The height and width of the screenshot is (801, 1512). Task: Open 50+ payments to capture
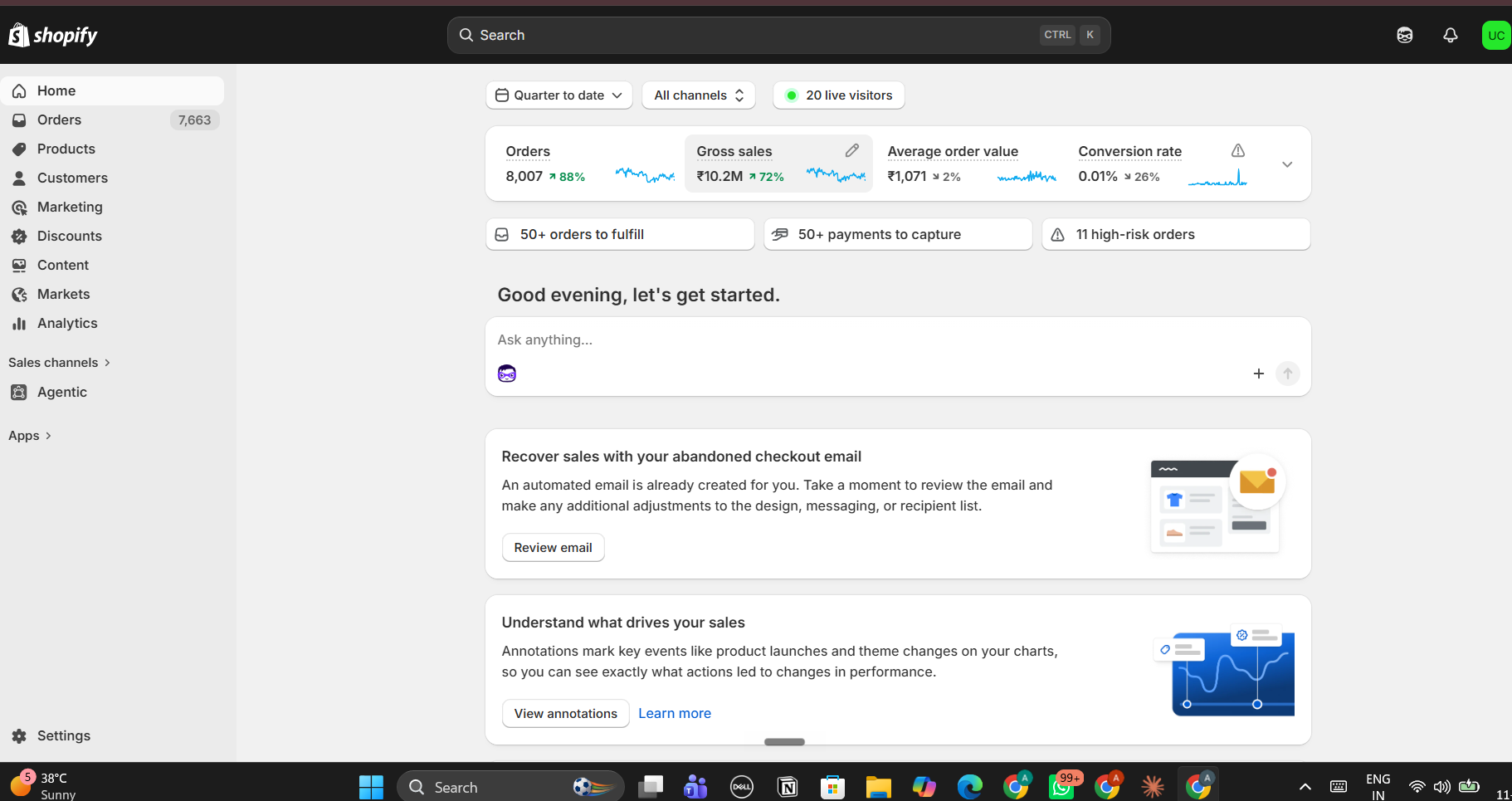(898, 234)
